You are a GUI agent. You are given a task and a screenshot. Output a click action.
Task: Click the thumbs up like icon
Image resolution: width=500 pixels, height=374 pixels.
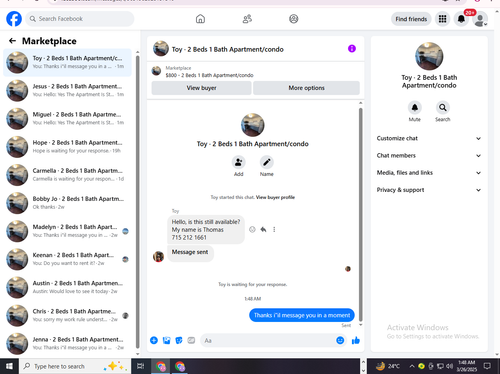click(356, 340)
